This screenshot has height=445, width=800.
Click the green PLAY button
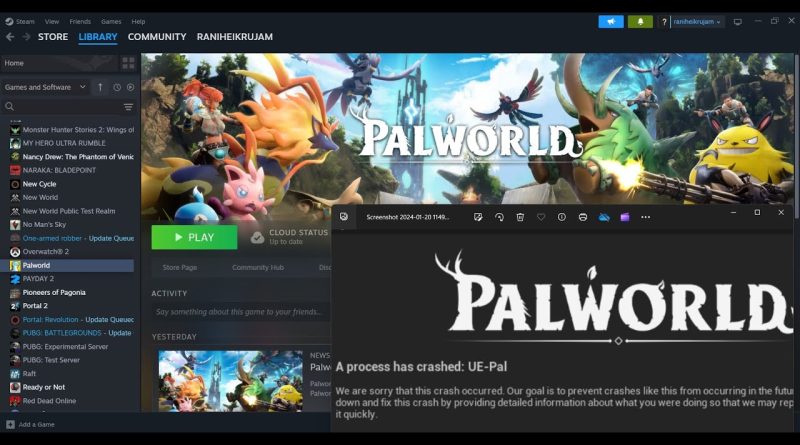pyautogui.click(x=194, y=237)
